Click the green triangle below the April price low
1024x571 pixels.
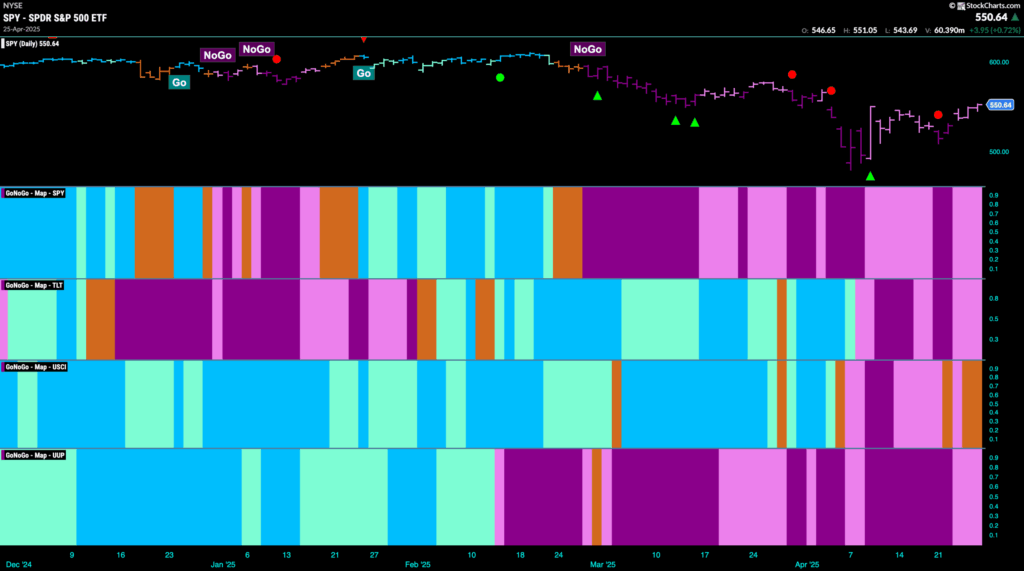point(870,176)
